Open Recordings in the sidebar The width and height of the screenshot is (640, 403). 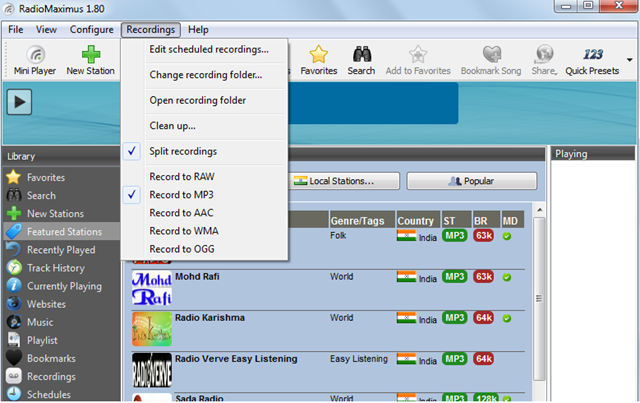click(x=62, y=376)
